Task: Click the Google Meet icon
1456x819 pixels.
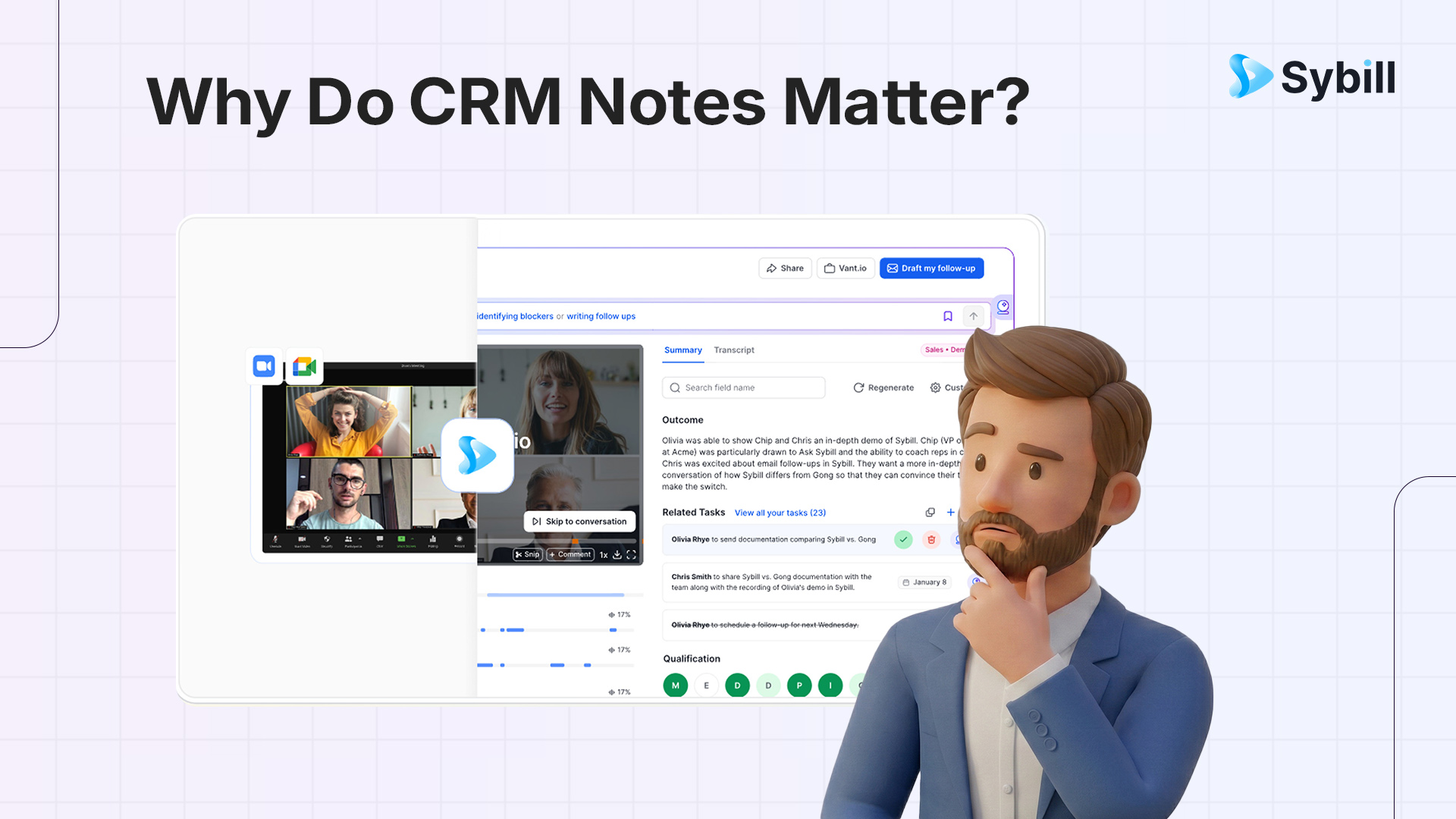Action: [x=305, y=367]
